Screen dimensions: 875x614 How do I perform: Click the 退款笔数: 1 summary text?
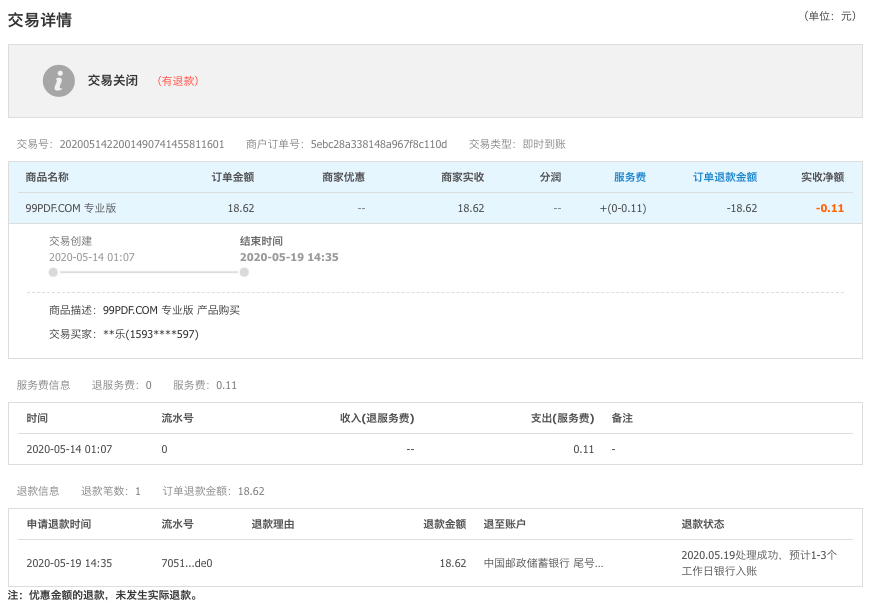point(110,491)
